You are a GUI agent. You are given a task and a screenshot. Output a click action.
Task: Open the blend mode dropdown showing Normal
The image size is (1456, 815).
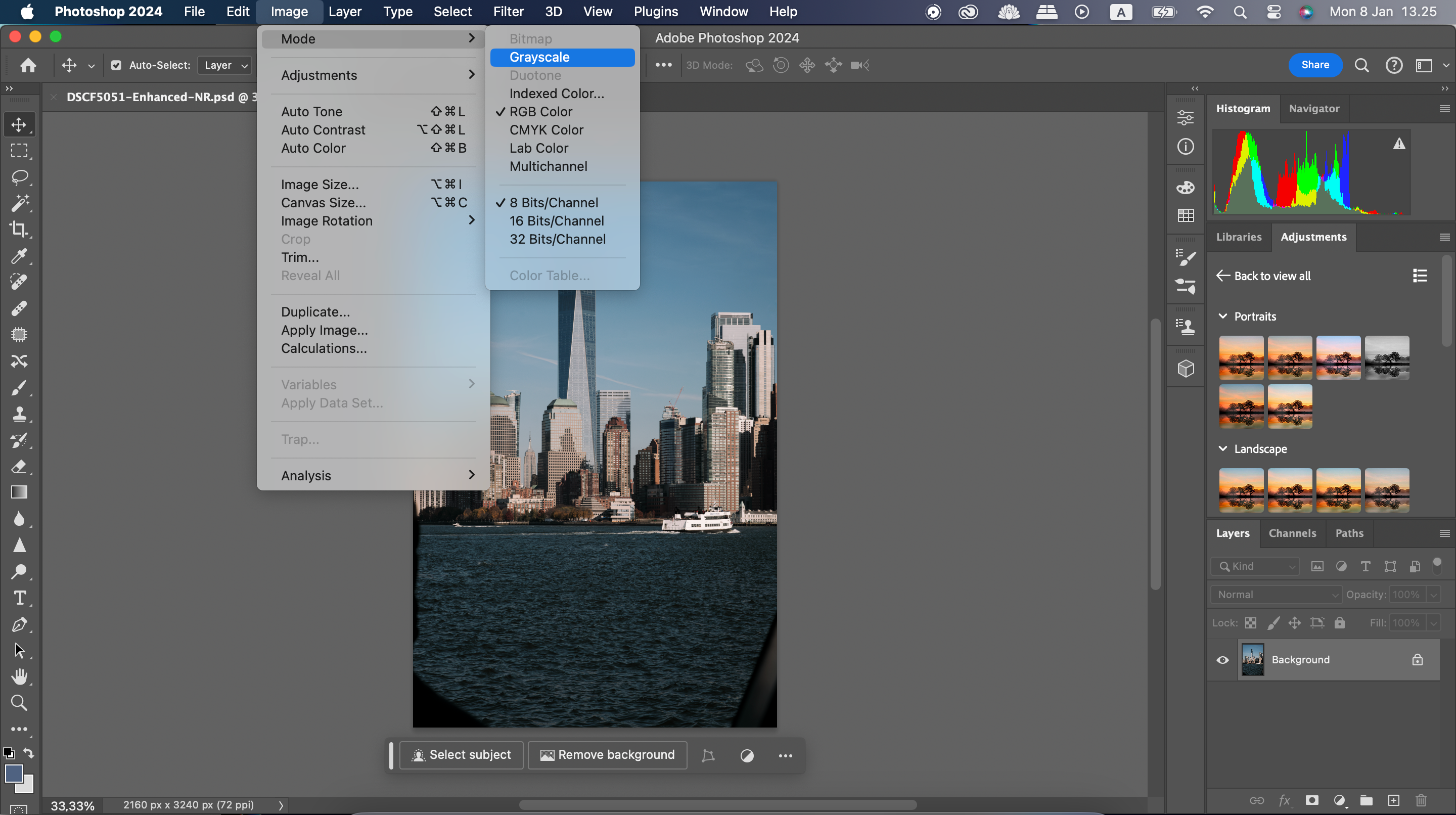pyautogui.click(x=1275, y=594)
